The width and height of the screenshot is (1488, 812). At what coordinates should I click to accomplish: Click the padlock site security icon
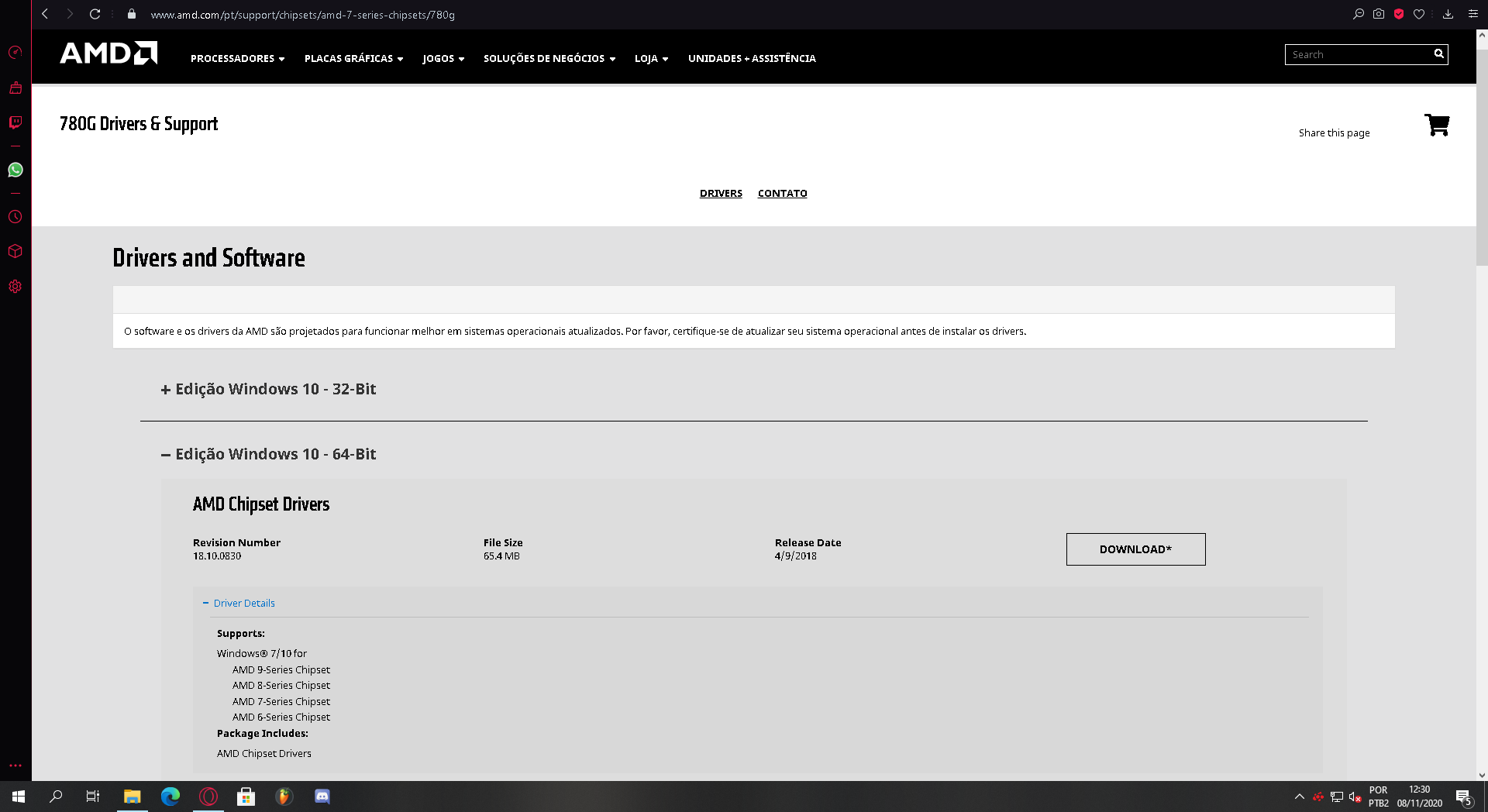click(132, 14)
